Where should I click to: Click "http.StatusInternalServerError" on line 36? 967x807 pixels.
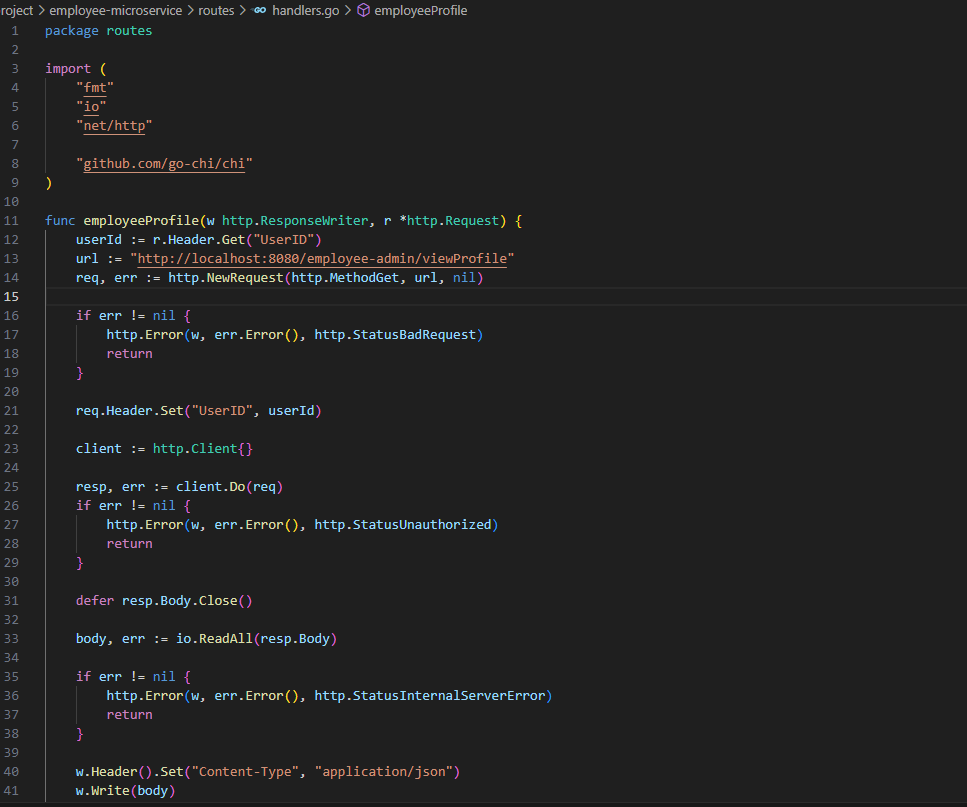[430, 695]
